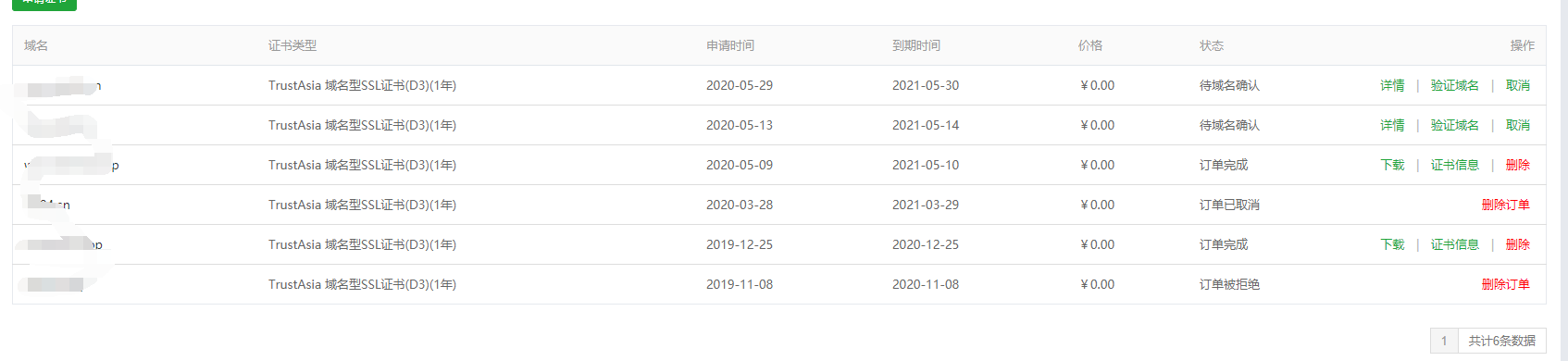Click 取消 on the 2020-05-13 order

[x=1517, y=125]
